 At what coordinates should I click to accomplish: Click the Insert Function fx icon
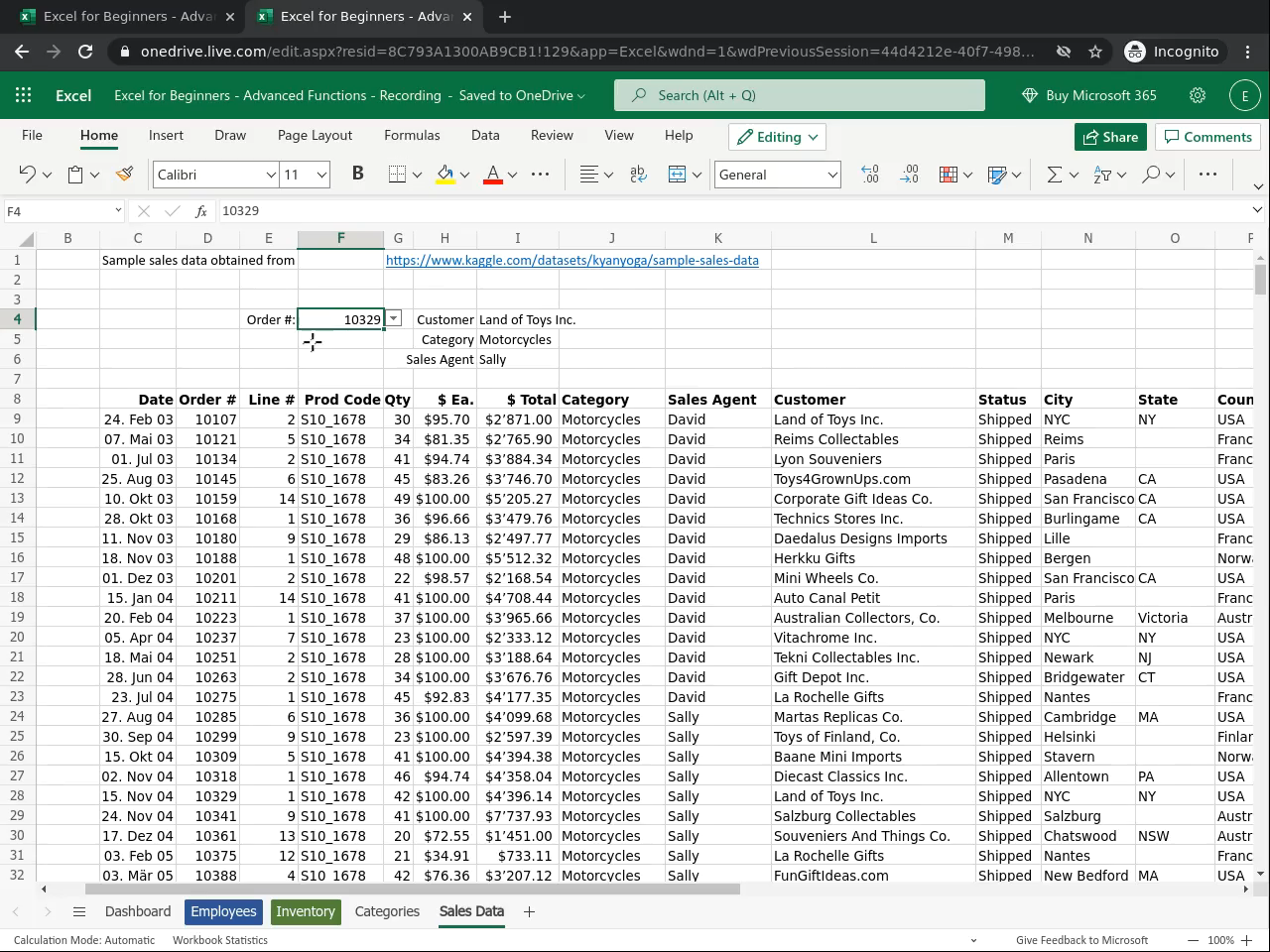(201, 211)
